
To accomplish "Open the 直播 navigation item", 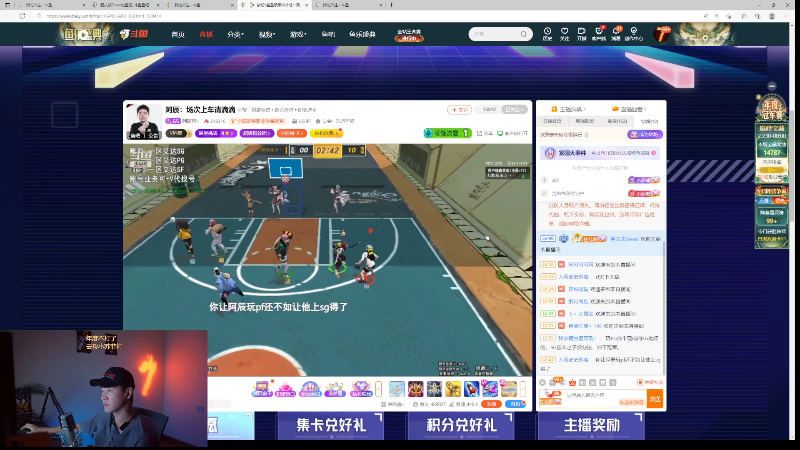I will (206, 34).
